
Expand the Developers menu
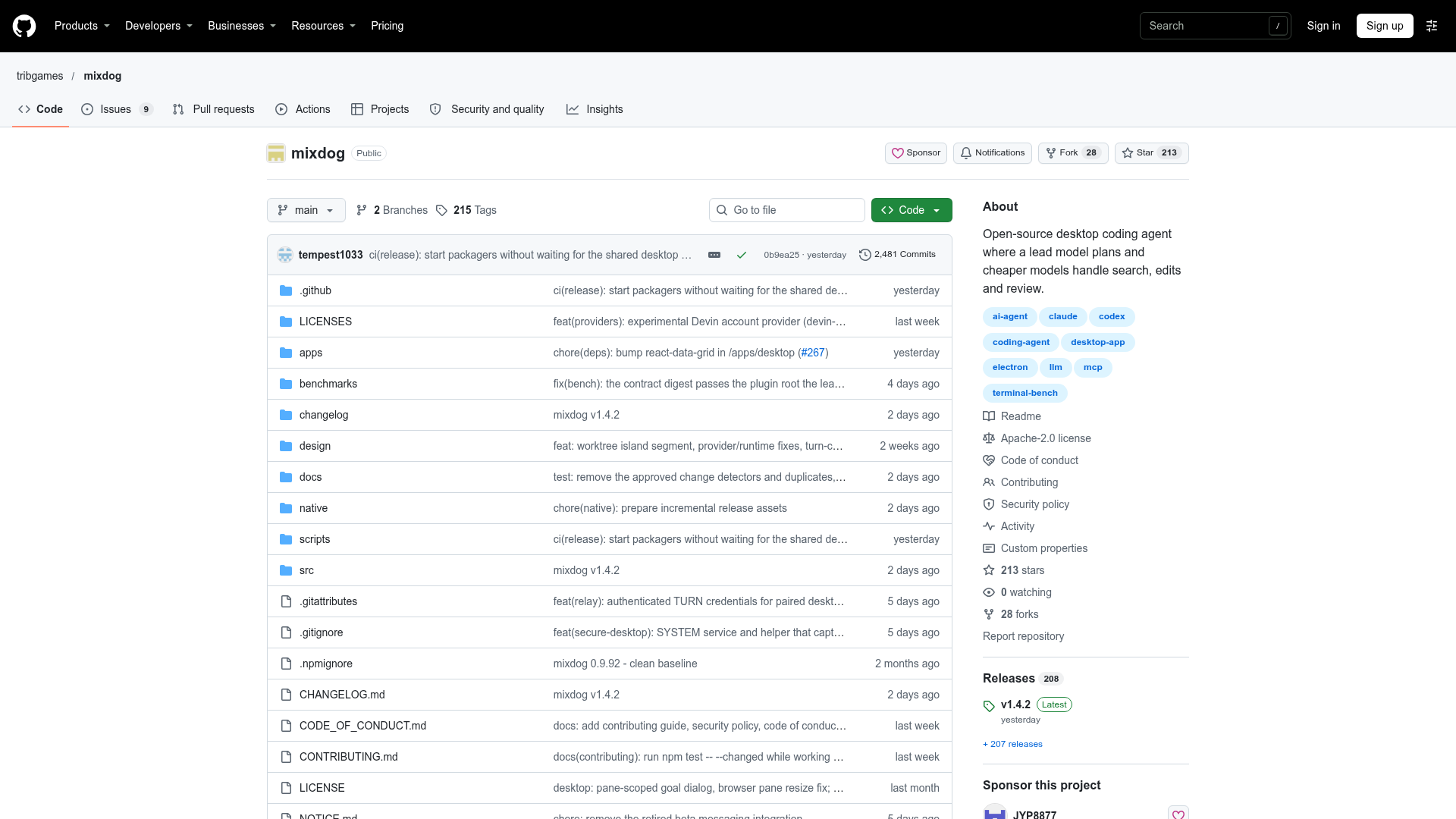(x=158, y=26)
